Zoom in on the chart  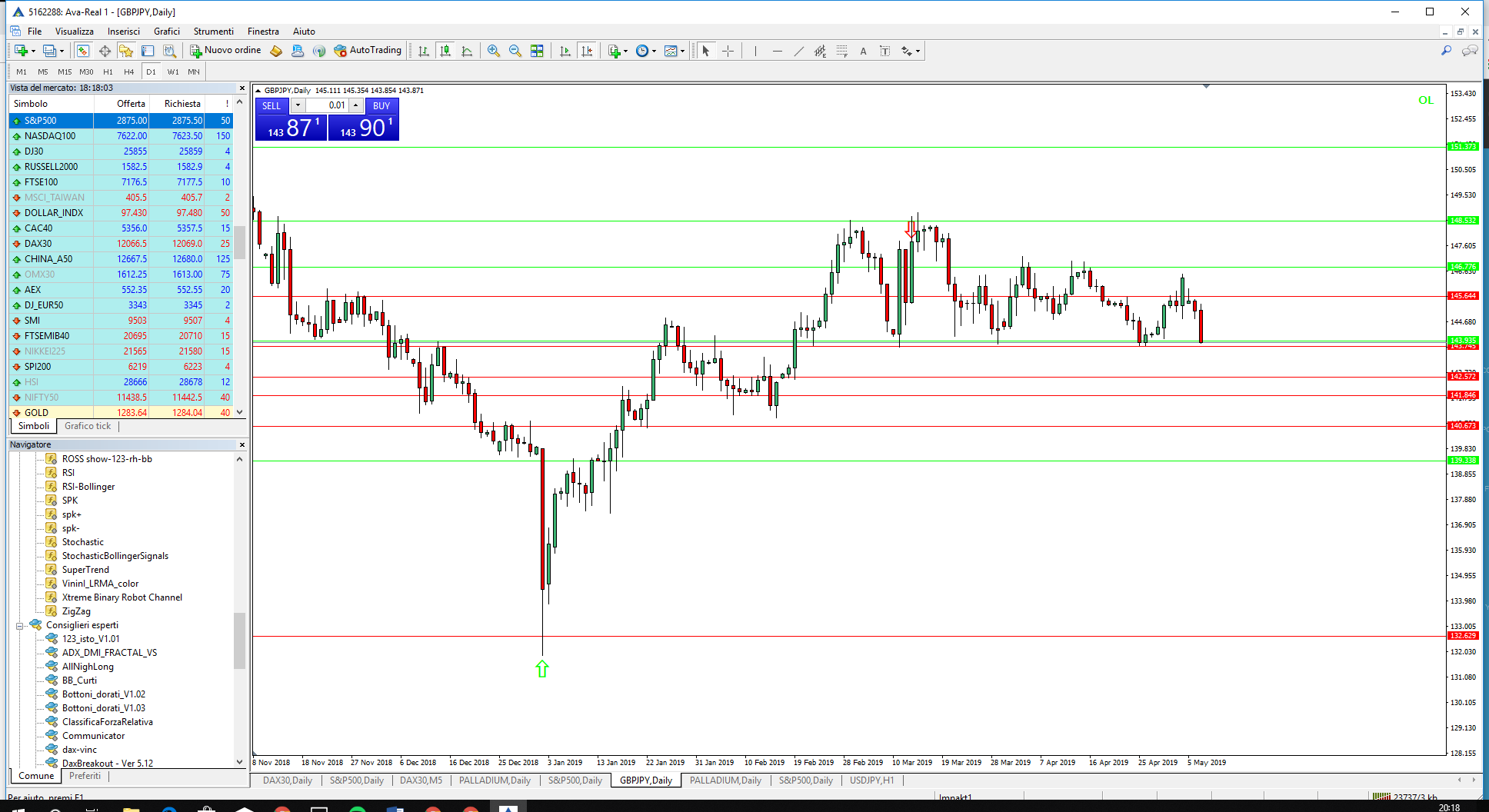tap(494, 51)
